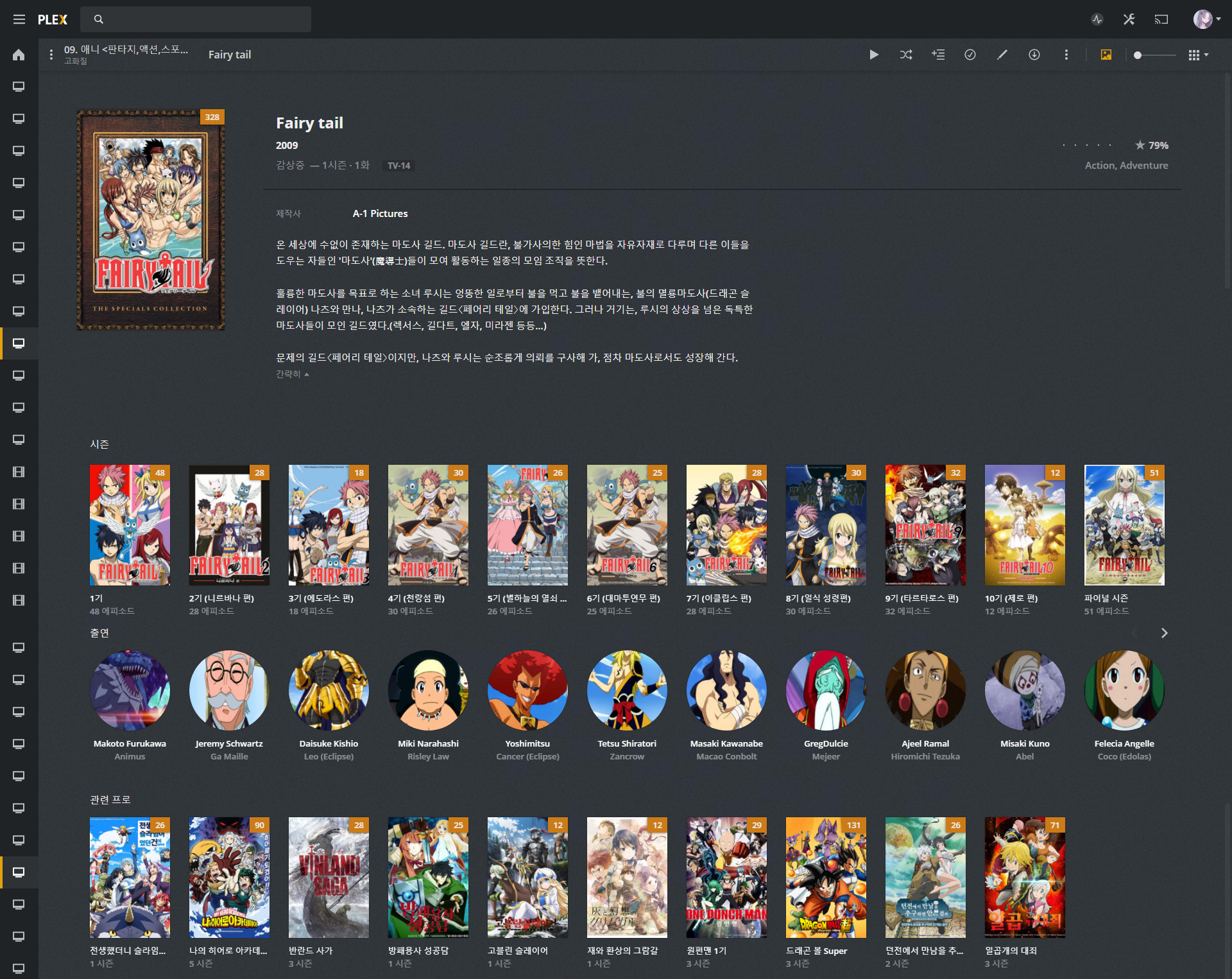Open the A-1 Pictures studio link
1232x979 pixels.
coord(380,213)
